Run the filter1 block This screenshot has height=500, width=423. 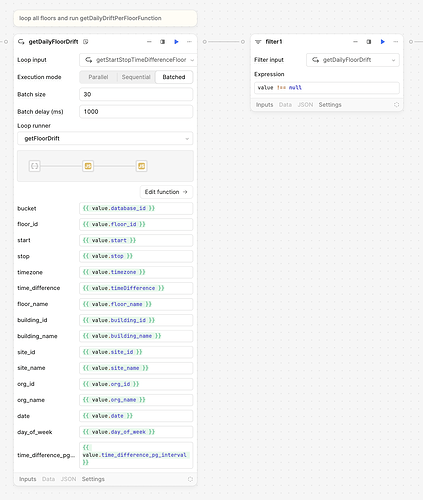[x=383, y=42]
